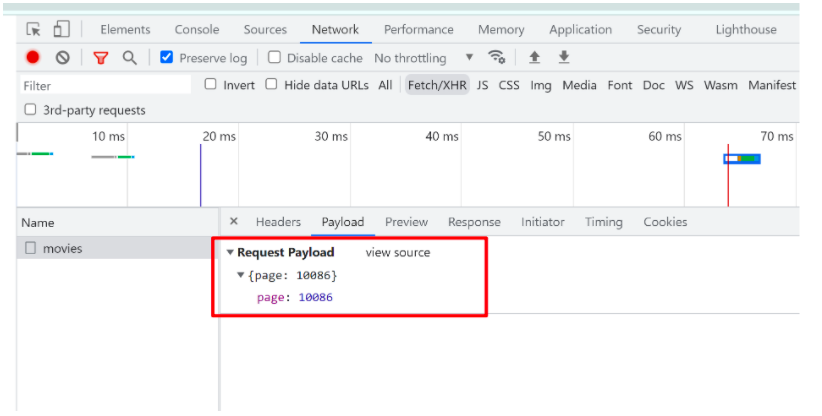Viewport: 822px width, 416px height.
Task: Open the Response tab
Action: (474, 222)
